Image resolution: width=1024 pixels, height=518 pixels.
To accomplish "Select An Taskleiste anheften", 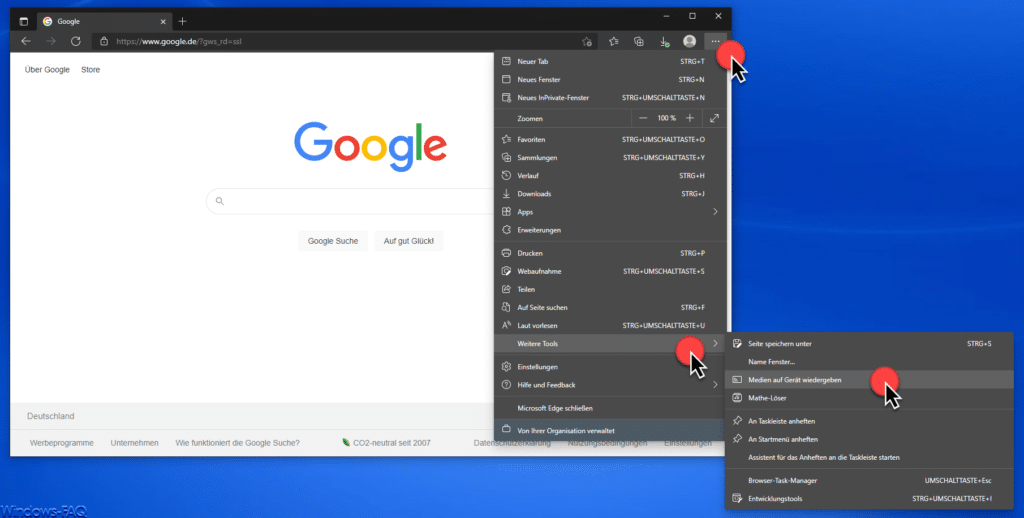I will [x=869, y=421].
